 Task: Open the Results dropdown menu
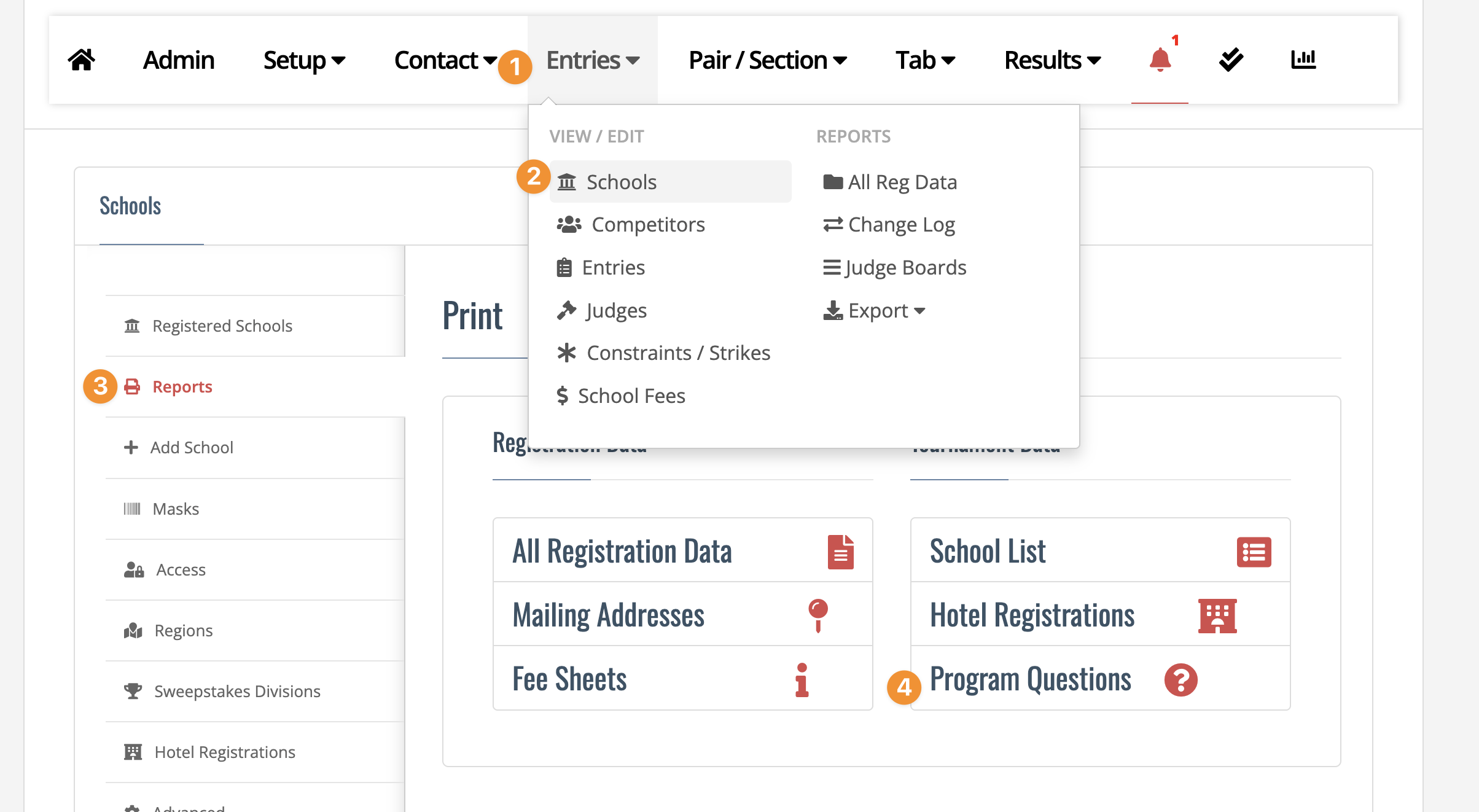coord(1052,60)
